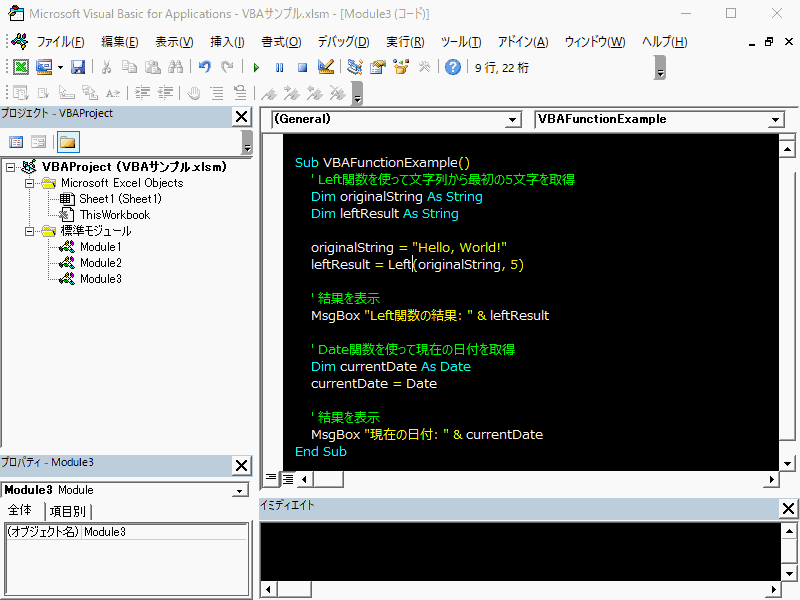Open the Project Explorer icon
The width and height of the screenshot is (800, 600).
355,67
